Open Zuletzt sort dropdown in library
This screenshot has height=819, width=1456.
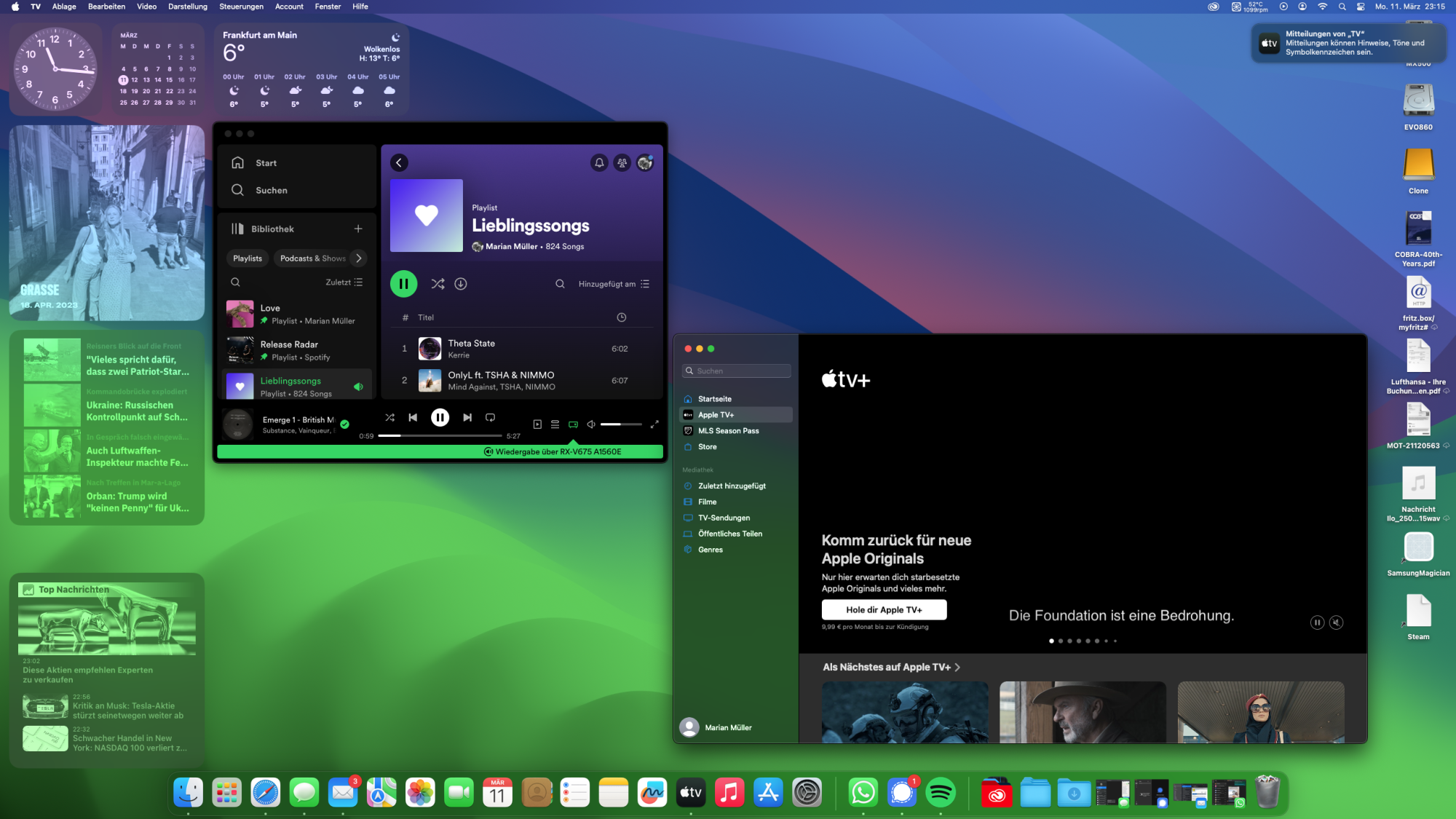point(344,282)
